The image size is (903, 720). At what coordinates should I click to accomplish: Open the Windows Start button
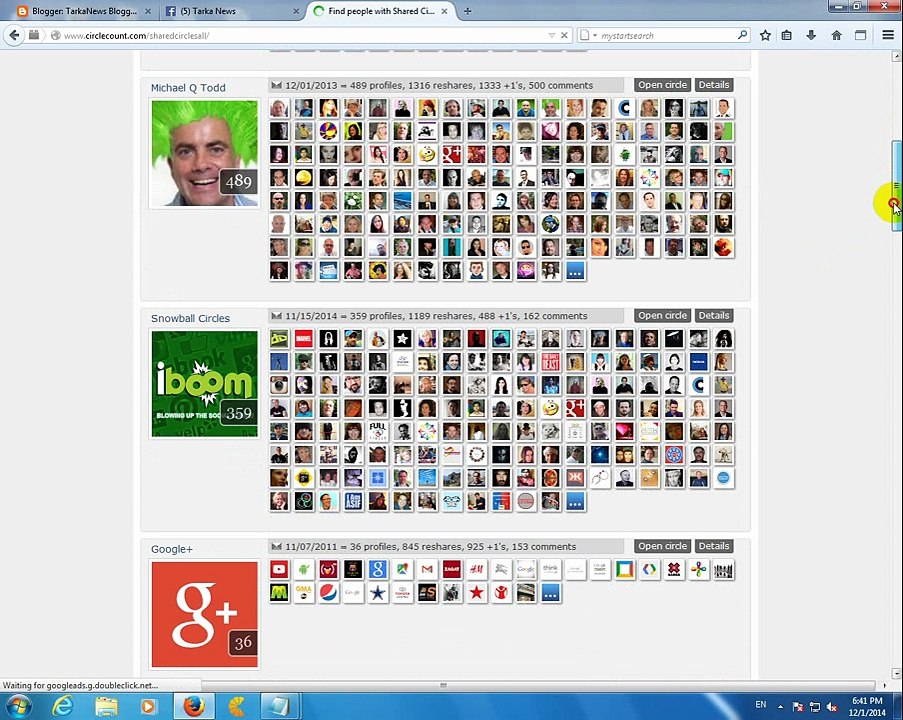18,706
